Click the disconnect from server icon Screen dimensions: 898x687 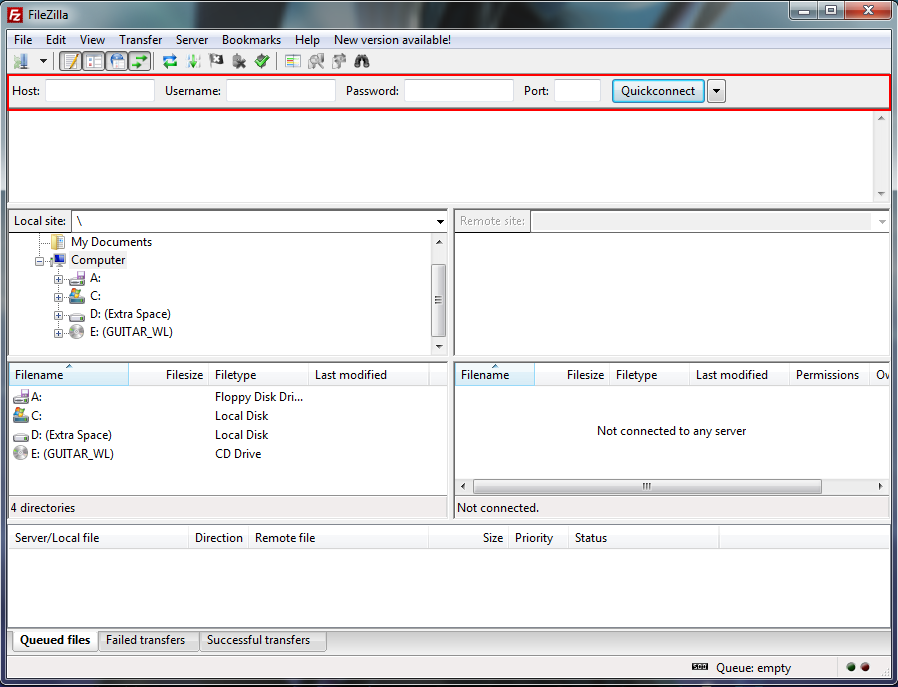(x=239, y=61)
